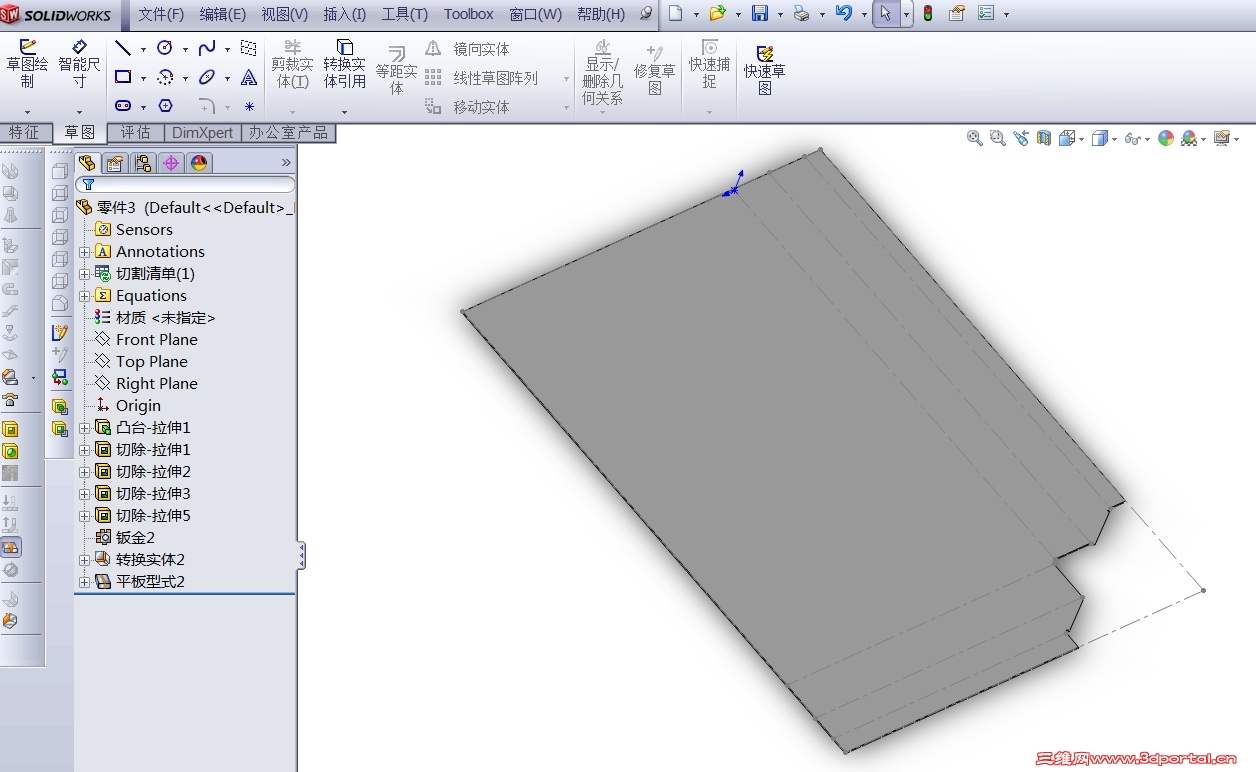
Task: Select the Ellipse sketch tool
Action: (x=207, y=77)
